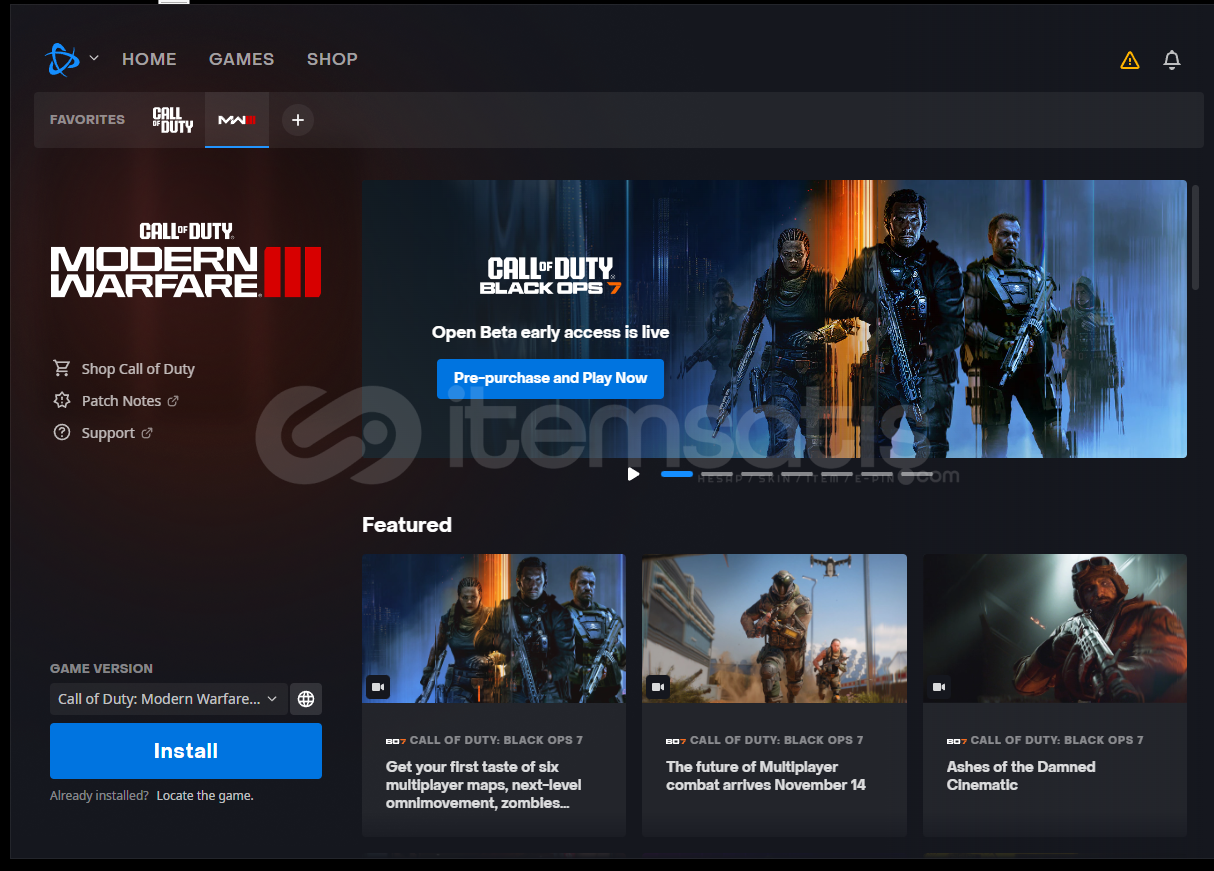1214x871 pixels.
Task: Go to the GAMES tab
Action: (241, 59)
